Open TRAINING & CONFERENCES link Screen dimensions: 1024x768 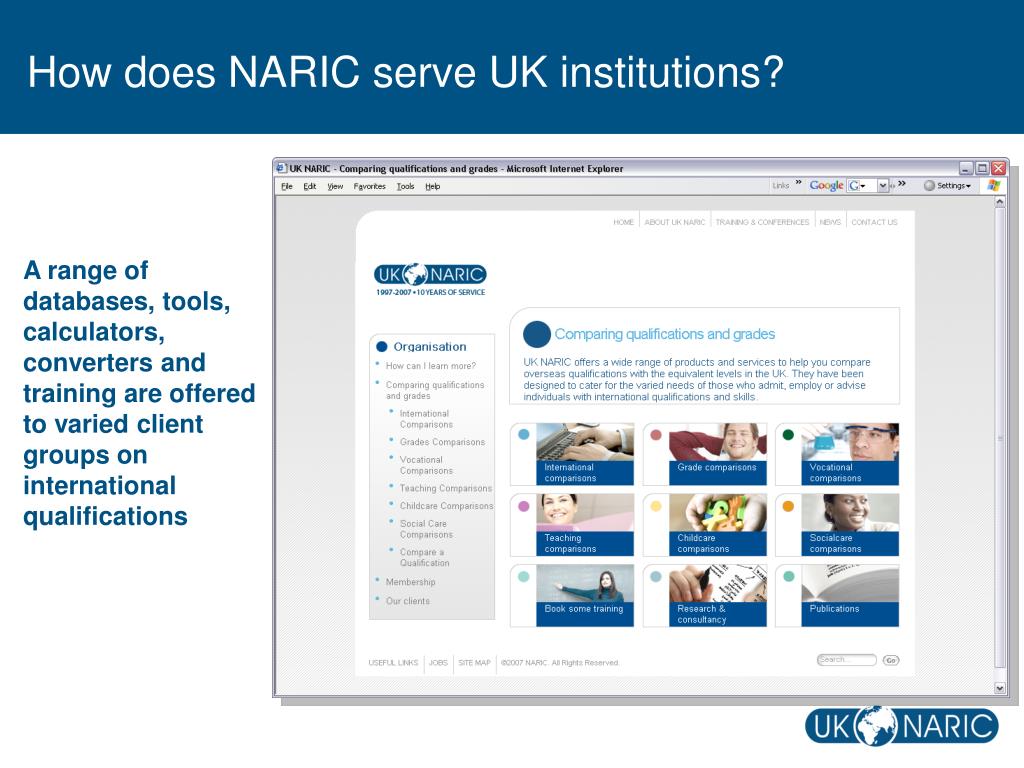762,222
